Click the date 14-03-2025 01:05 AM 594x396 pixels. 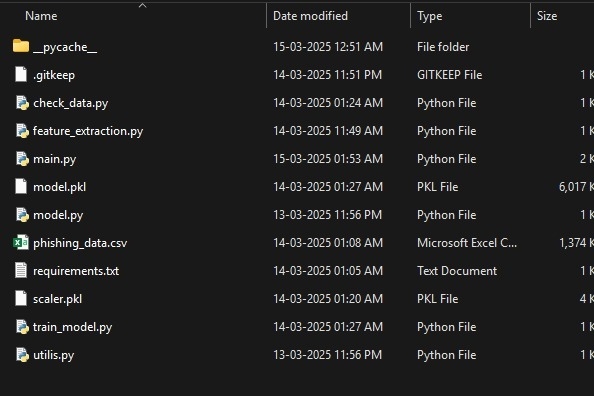(328, 271)
